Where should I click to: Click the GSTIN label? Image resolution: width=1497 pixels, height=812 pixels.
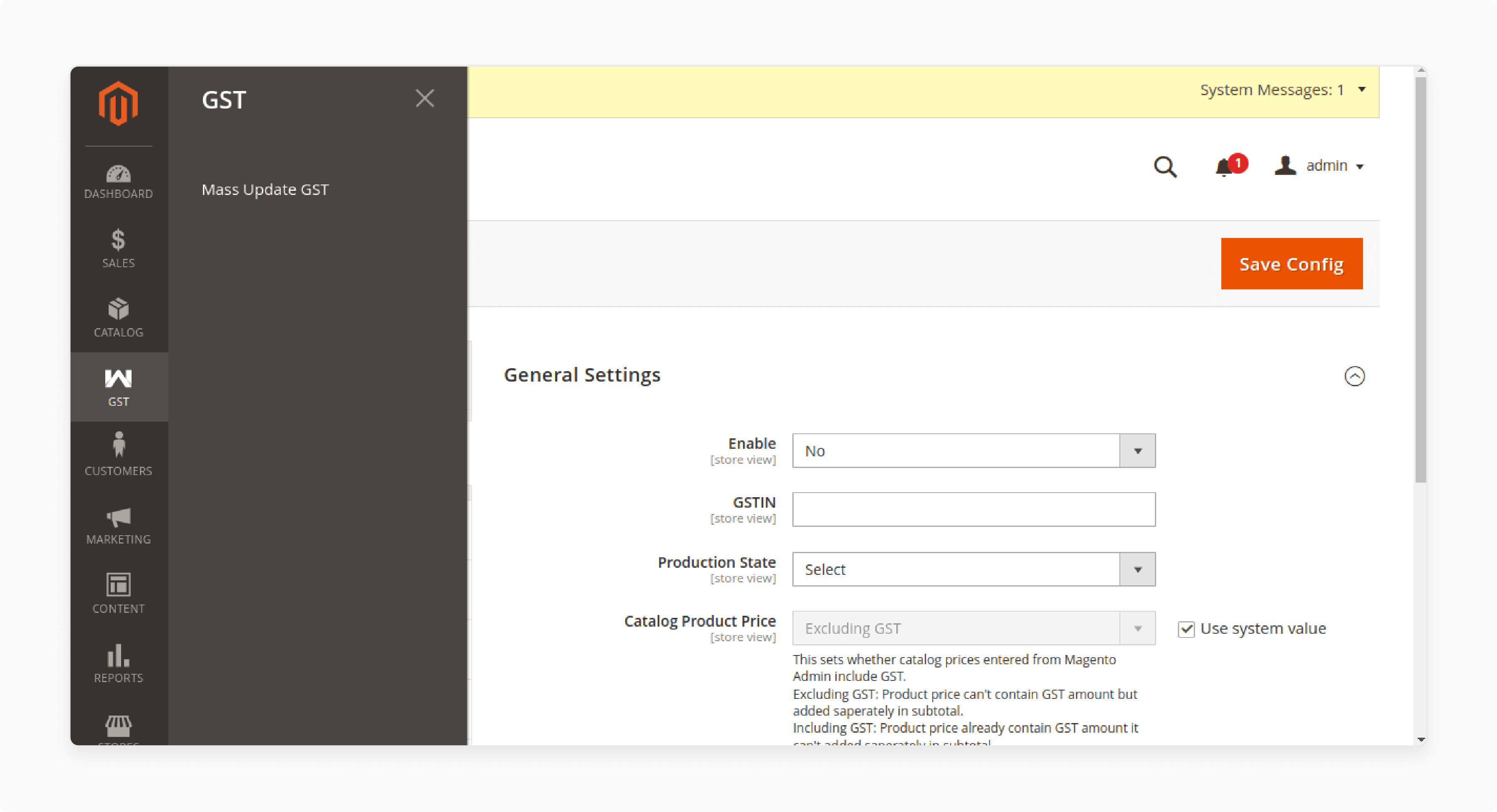[754, 502]
